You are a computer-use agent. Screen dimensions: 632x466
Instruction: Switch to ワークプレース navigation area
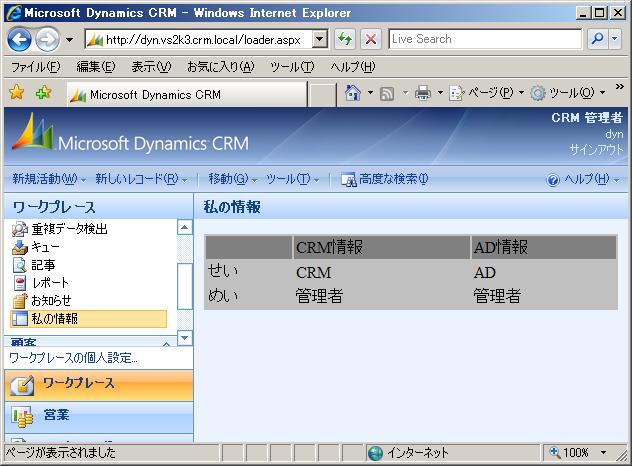tap(99, 385)
